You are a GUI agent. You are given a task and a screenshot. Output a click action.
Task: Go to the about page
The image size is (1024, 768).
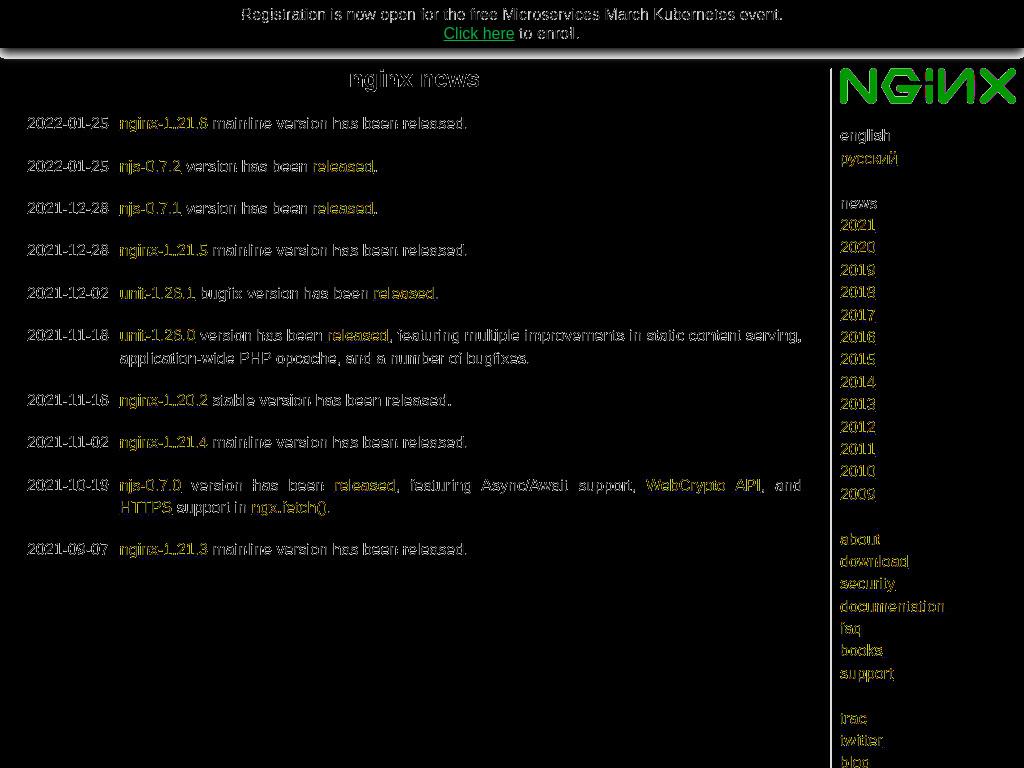859,539
